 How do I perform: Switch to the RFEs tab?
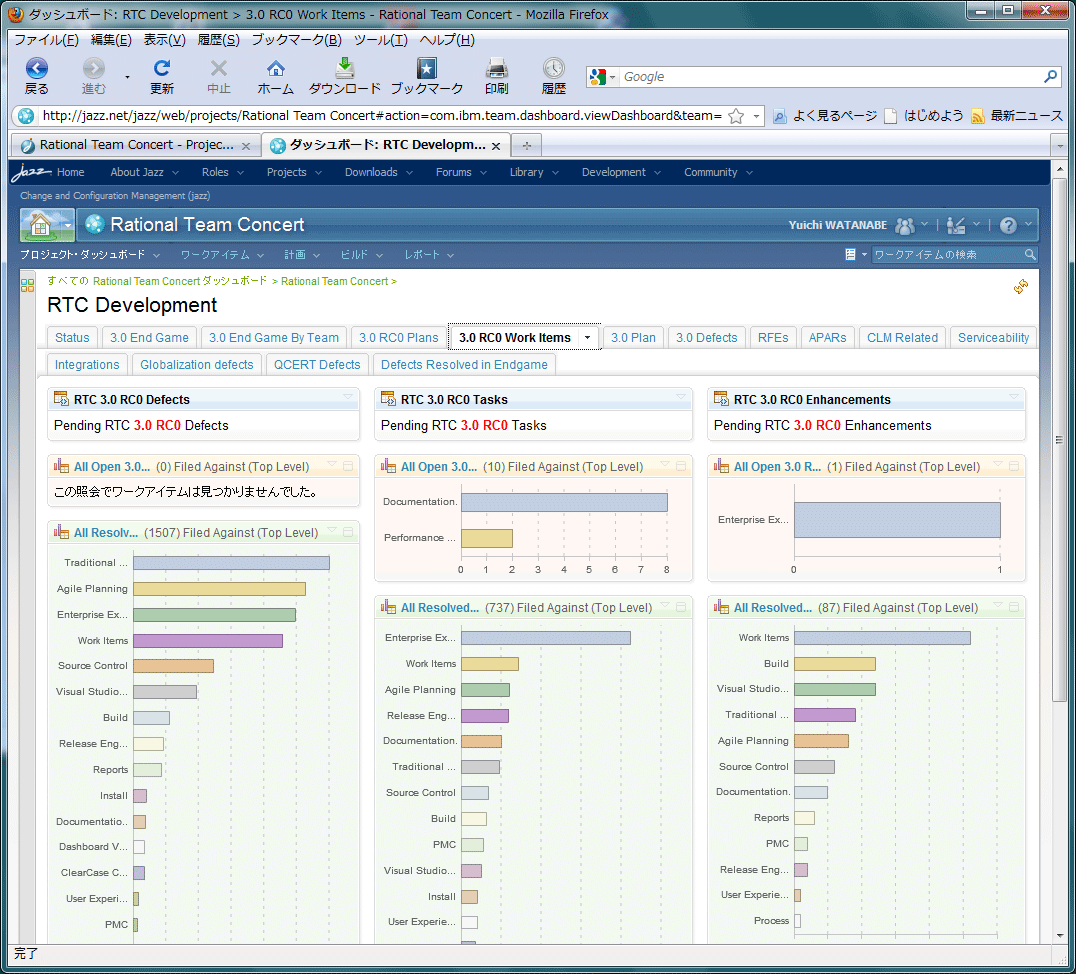tap(773, 338)
